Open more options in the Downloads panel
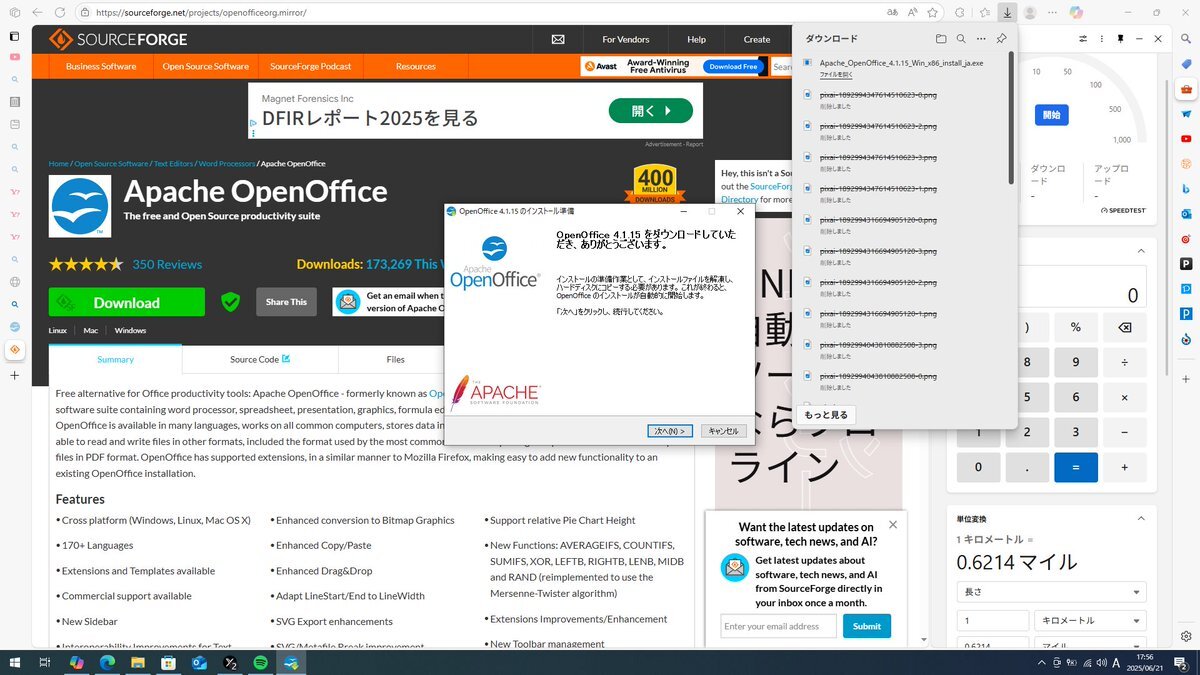1200x675 pixels. [x=981, y=39]
